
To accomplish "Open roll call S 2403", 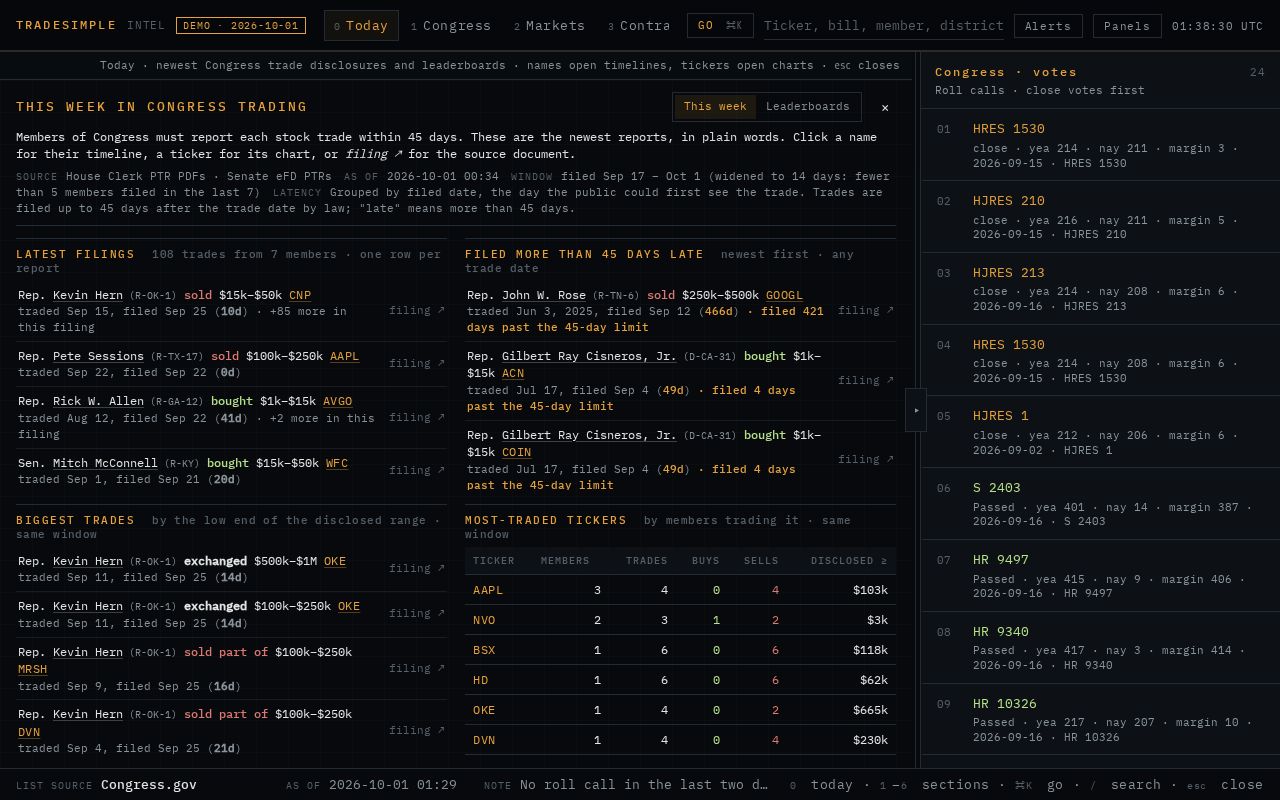I will 1100,504.
